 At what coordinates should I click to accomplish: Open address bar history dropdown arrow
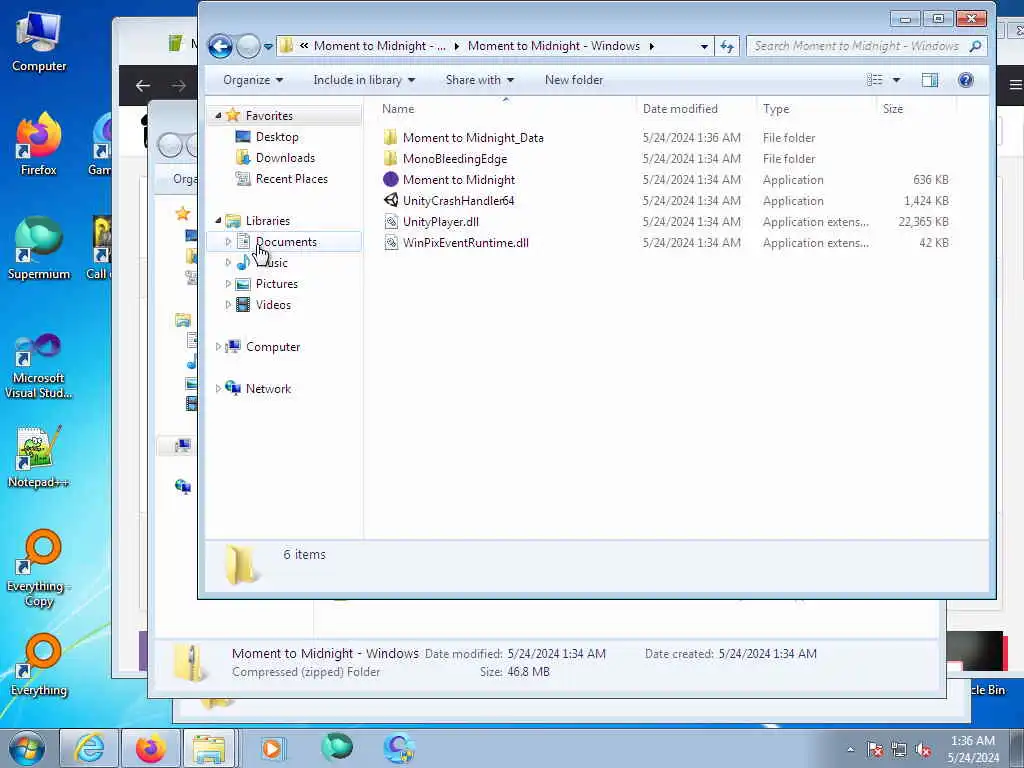704,46
